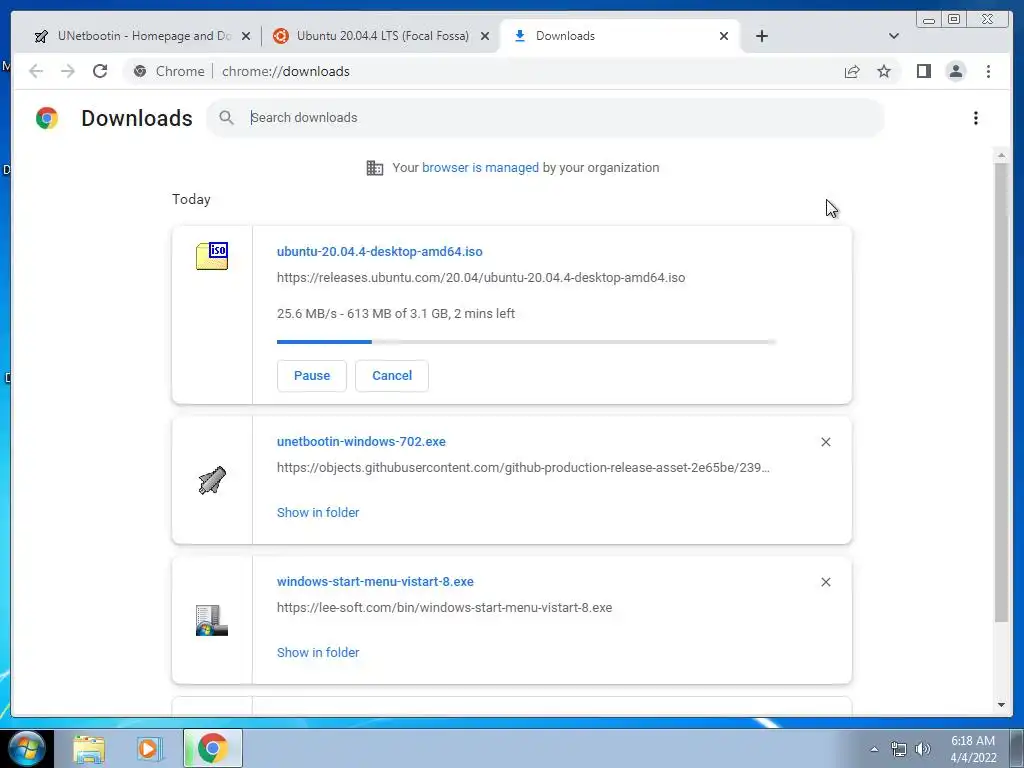This screenshot has width=1024, height=768.
Task: Switch to the UNetbootin Homepage tab
Action: 144,36
